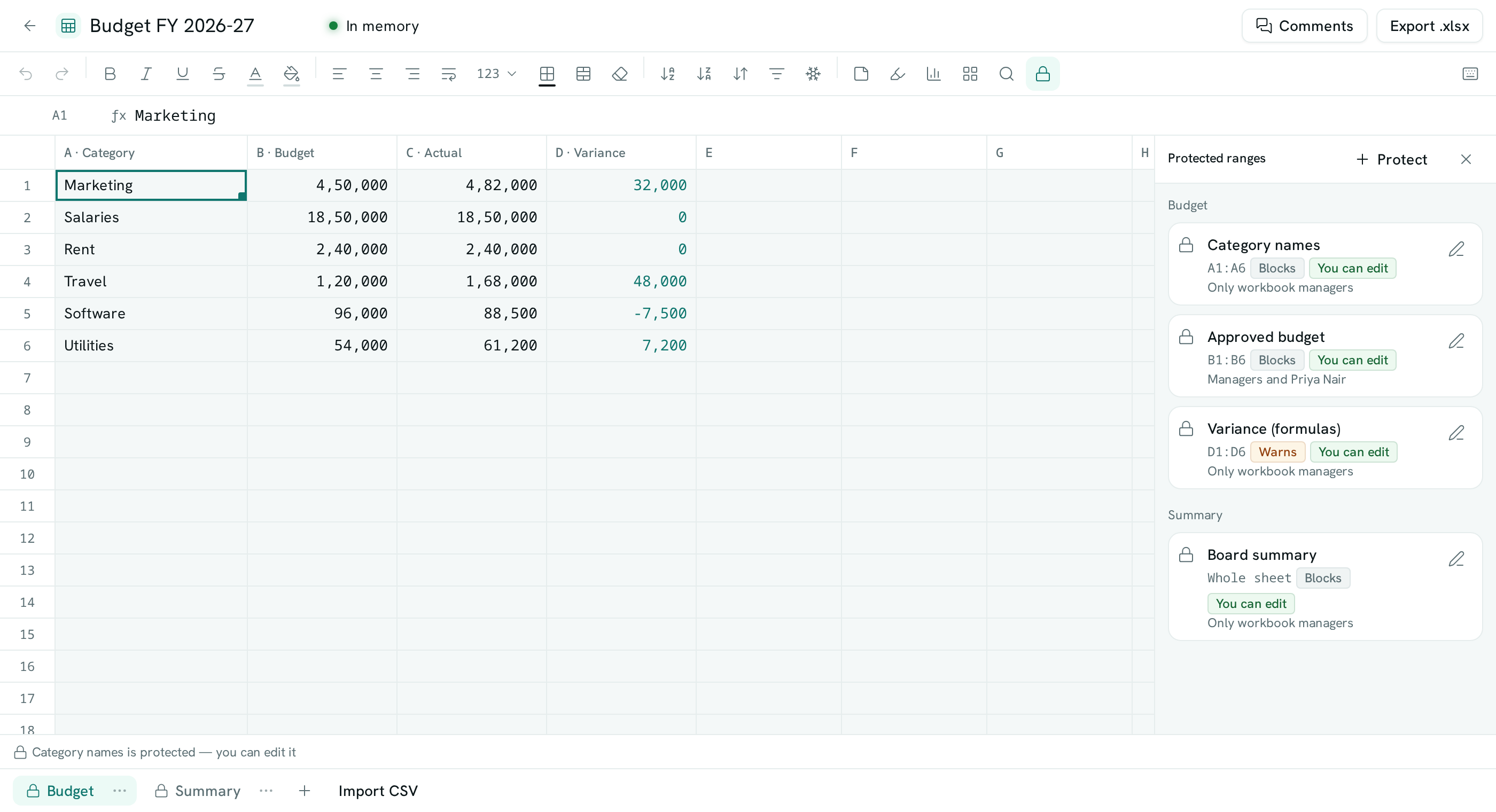The image size is (1496, 812).
Task: Switch to the Summary sheet tab
Action: pos(198,791)
